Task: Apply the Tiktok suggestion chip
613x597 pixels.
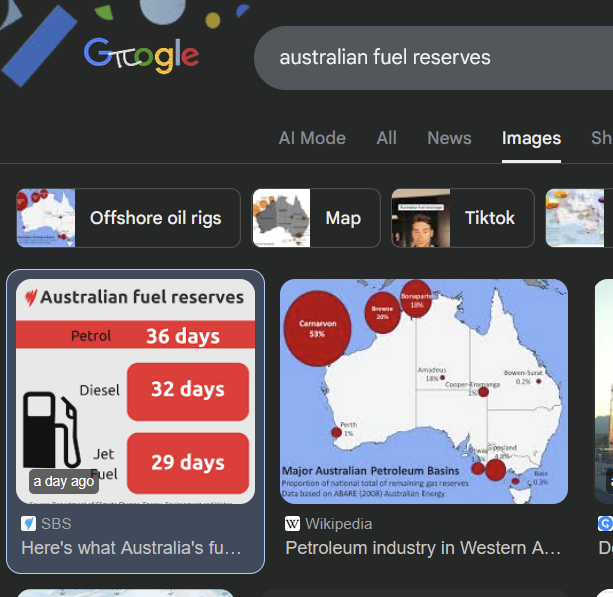Action: click(x=490, y=217)
